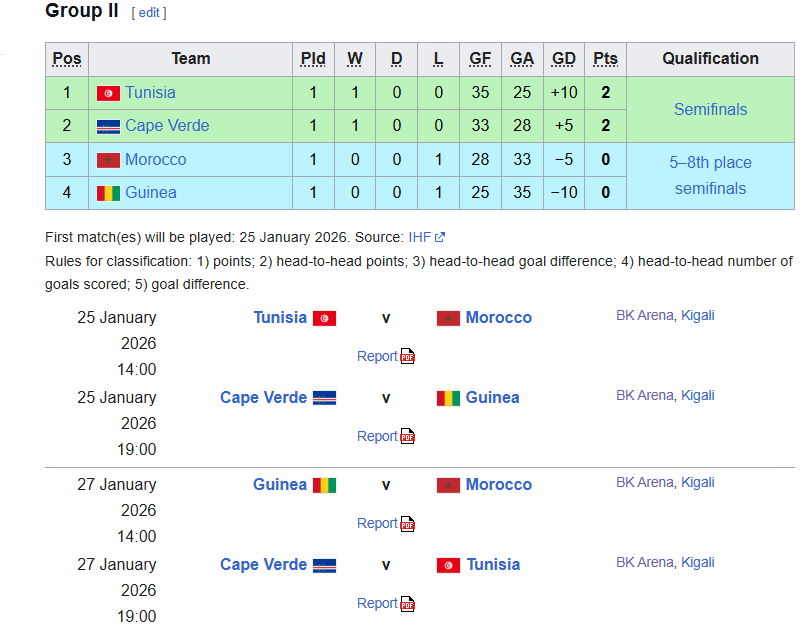805x638 pixels.
Task: Open the 5–8th place semifinals link
Action: point(711,176)
